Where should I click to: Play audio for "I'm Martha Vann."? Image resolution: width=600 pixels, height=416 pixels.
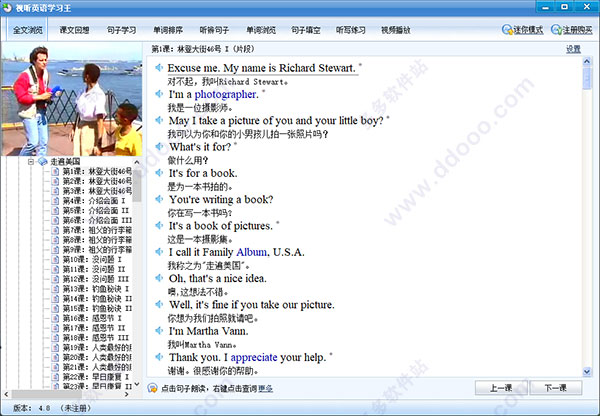pos(159,331)
